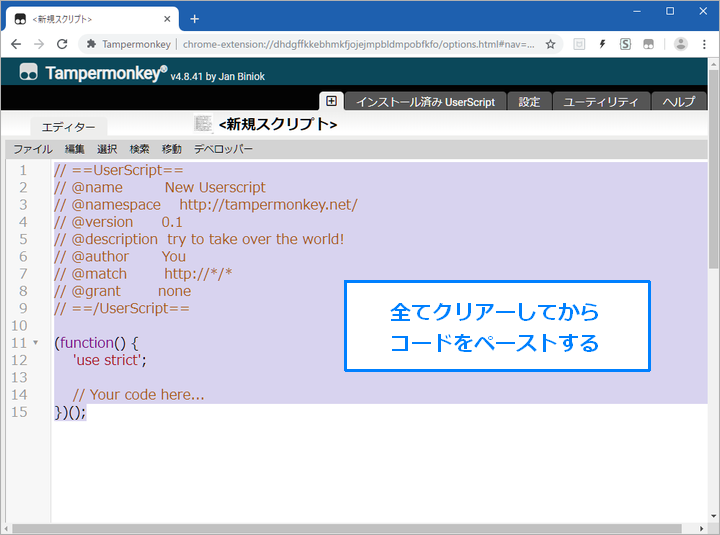Open the デベロッパー menu
This screenshot has width=720, height=535.
point(223,149)
